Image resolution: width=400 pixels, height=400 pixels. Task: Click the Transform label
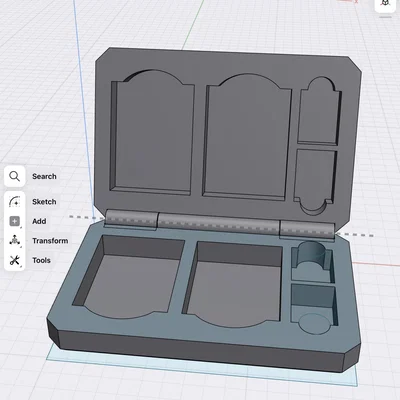(50, 241)
